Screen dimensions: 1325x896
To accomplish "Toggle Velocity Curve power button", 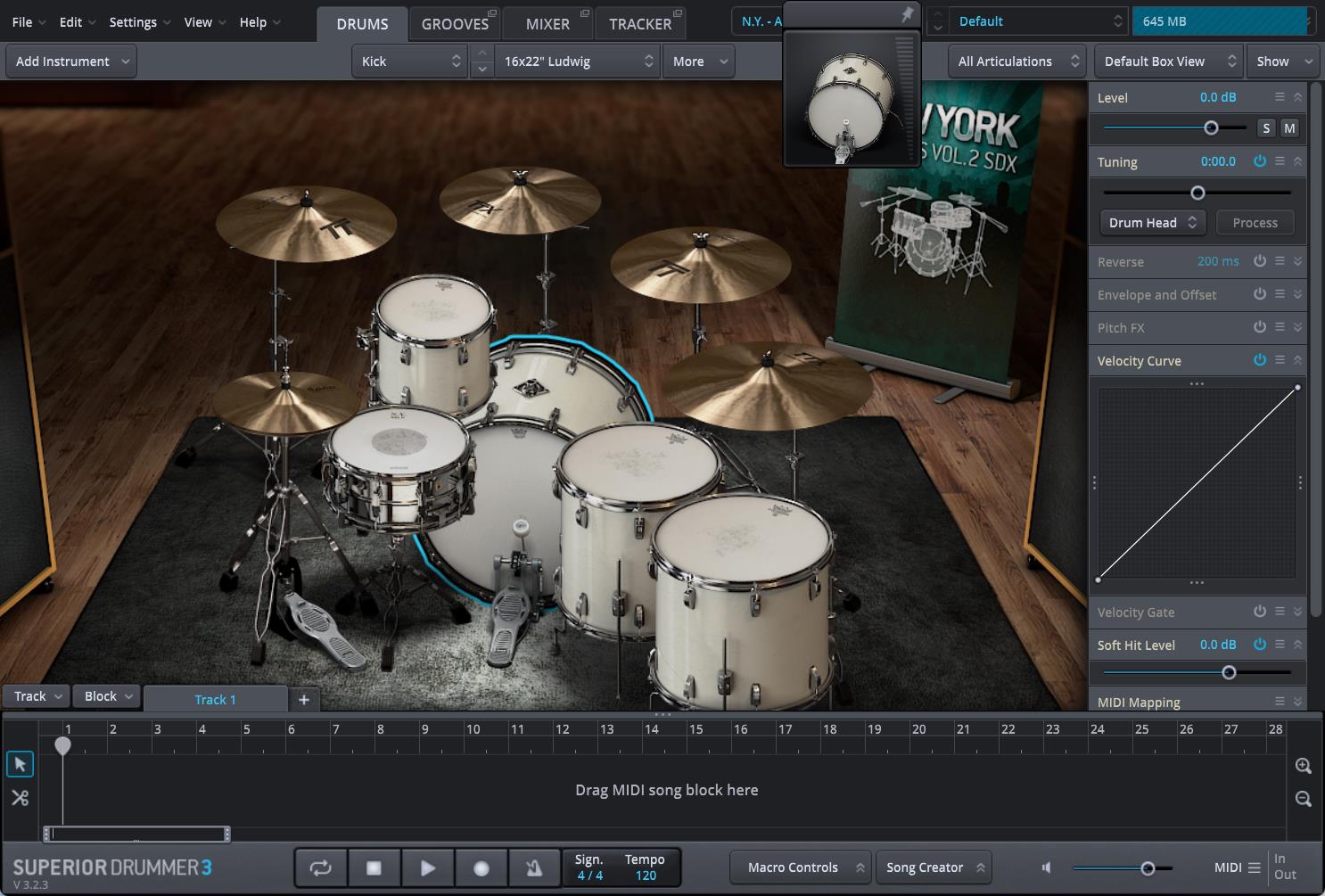I will click(1260, 360).
